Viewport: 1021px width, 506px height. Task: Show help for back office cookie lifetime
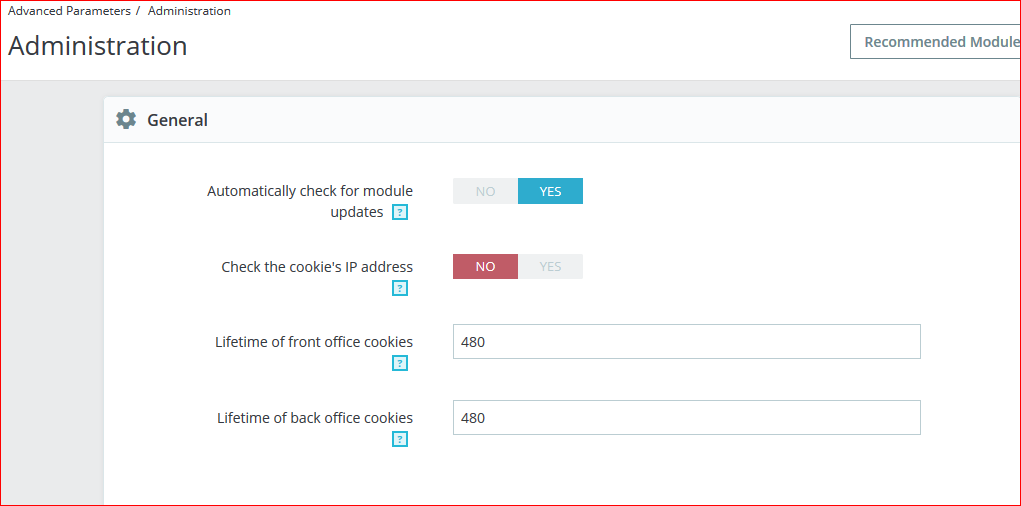tap(400, 439)
